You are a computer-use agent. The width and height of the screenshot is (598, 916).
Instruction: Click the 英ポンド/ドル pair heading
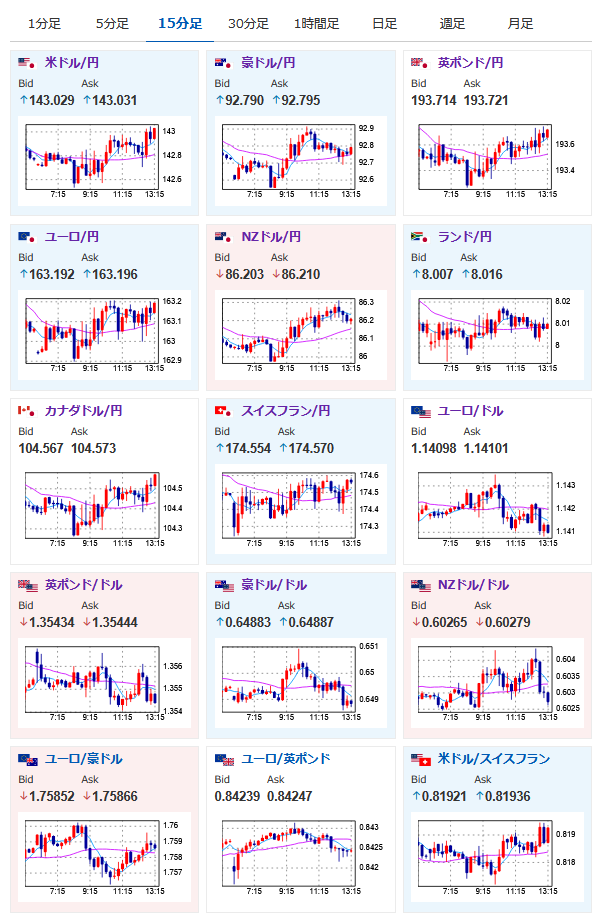coord(84,585)
